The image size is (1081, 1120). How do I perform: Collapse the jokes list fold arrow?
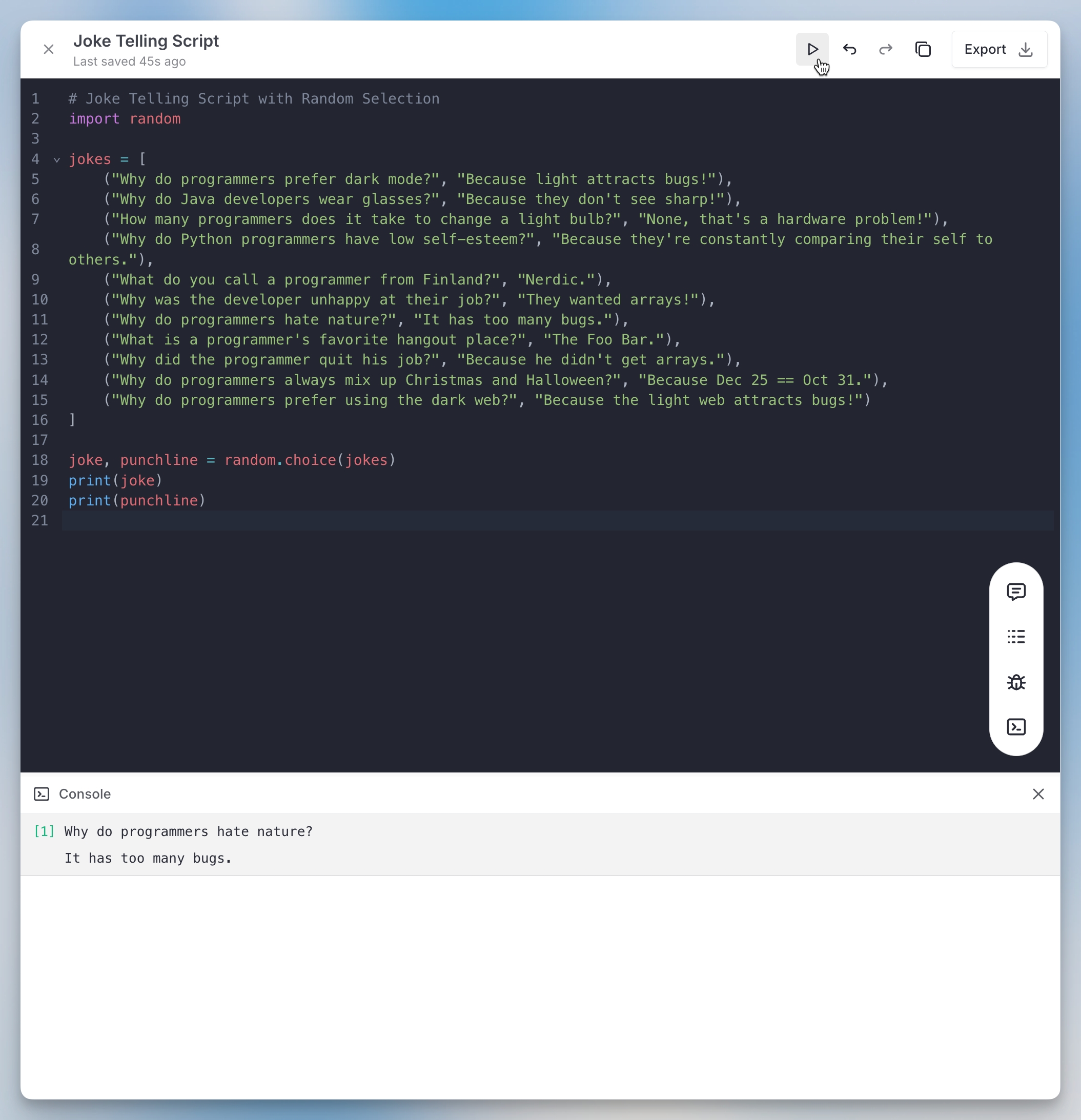click(x=56, y=160)
